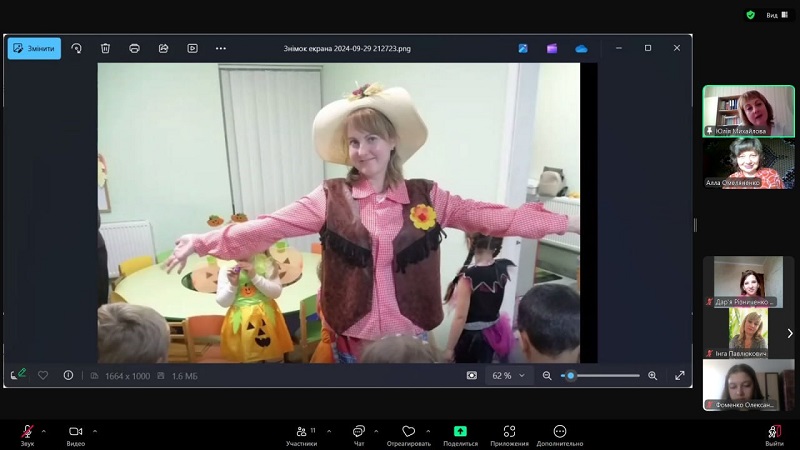This screenshot has height=450, width=800.
Task: Expand participants options arrow
Action: (x=329, y=431)
